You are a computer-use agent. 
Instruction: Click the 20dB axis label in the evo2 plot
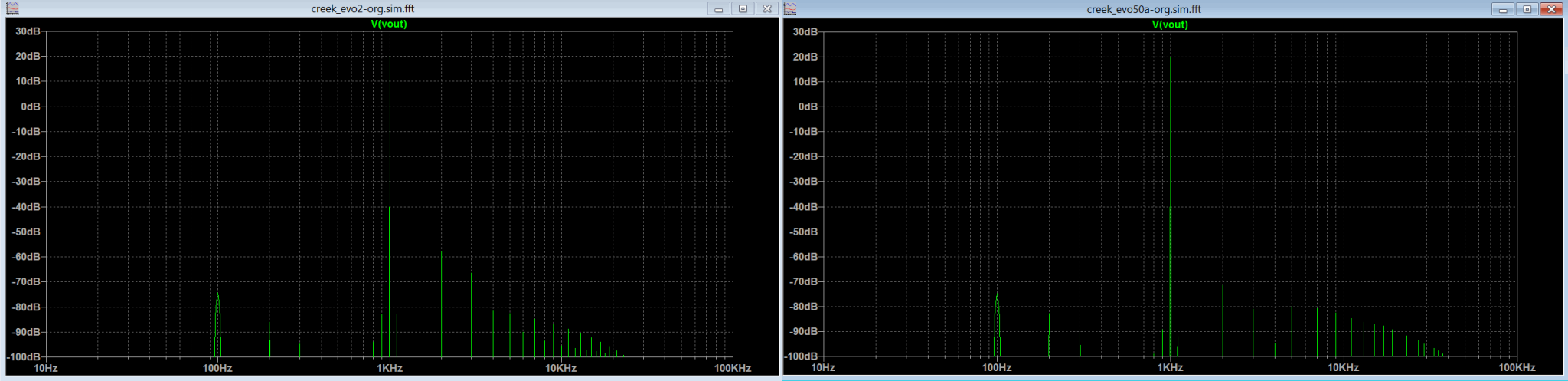pos(28,57)
